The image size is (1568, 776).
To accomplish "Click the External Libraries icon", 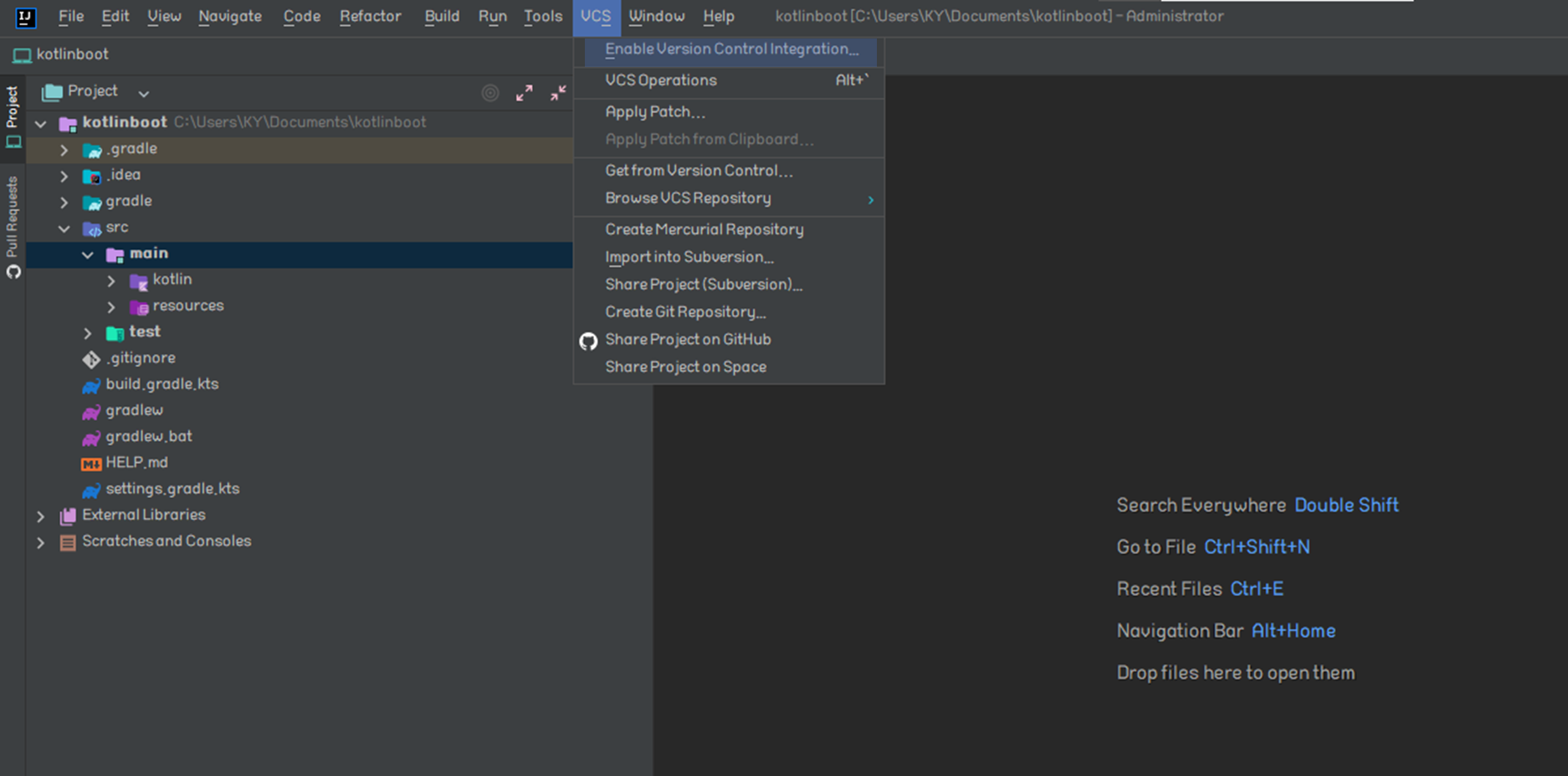I will click(x=68, y=516).
